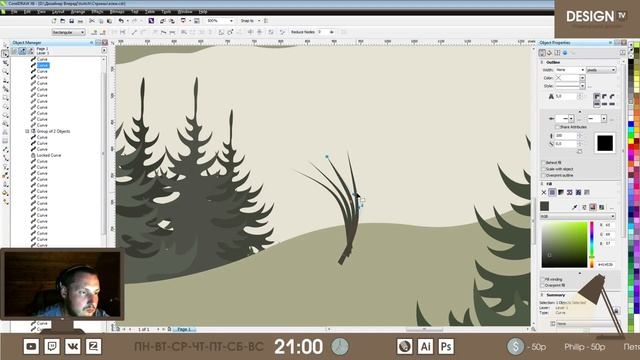Toggle the Share Attributes checkbox
Image resolution: width=640 pixels, height=360 pixels.
tap(558, 127)
